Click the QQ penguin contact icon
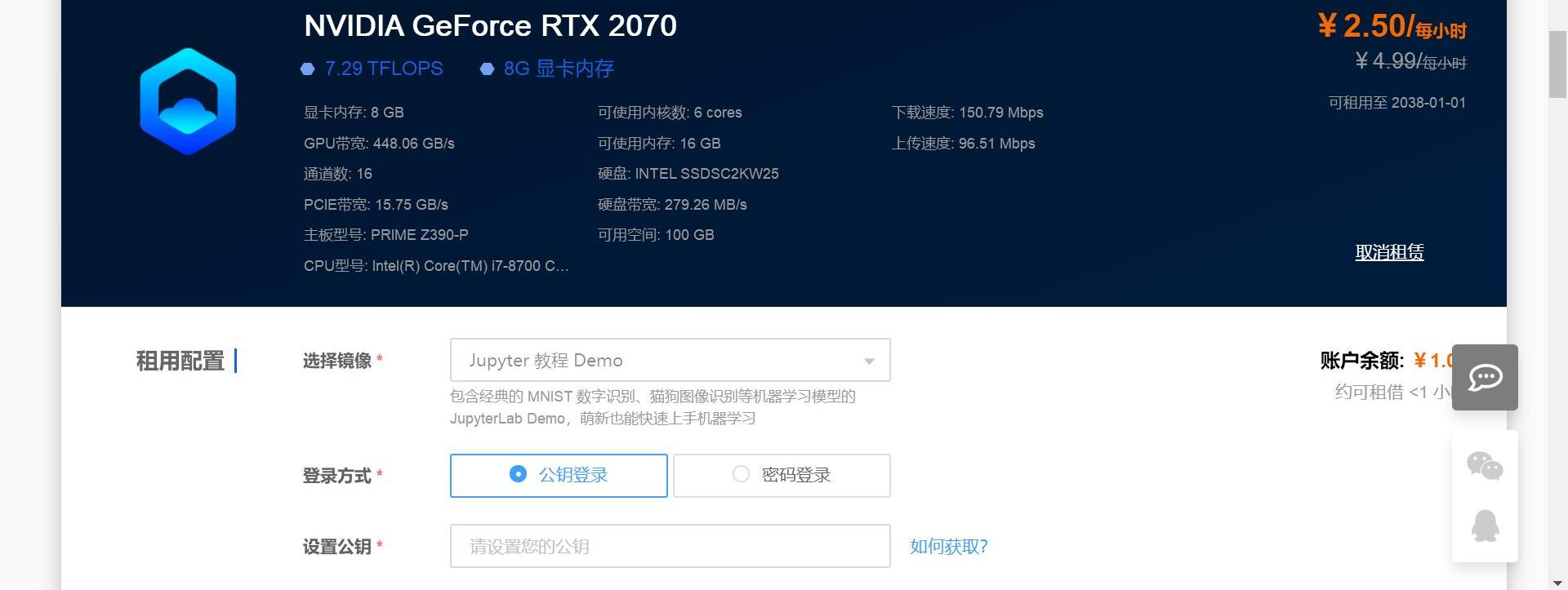The image size is (1568, 590). tap(1484, 526)
